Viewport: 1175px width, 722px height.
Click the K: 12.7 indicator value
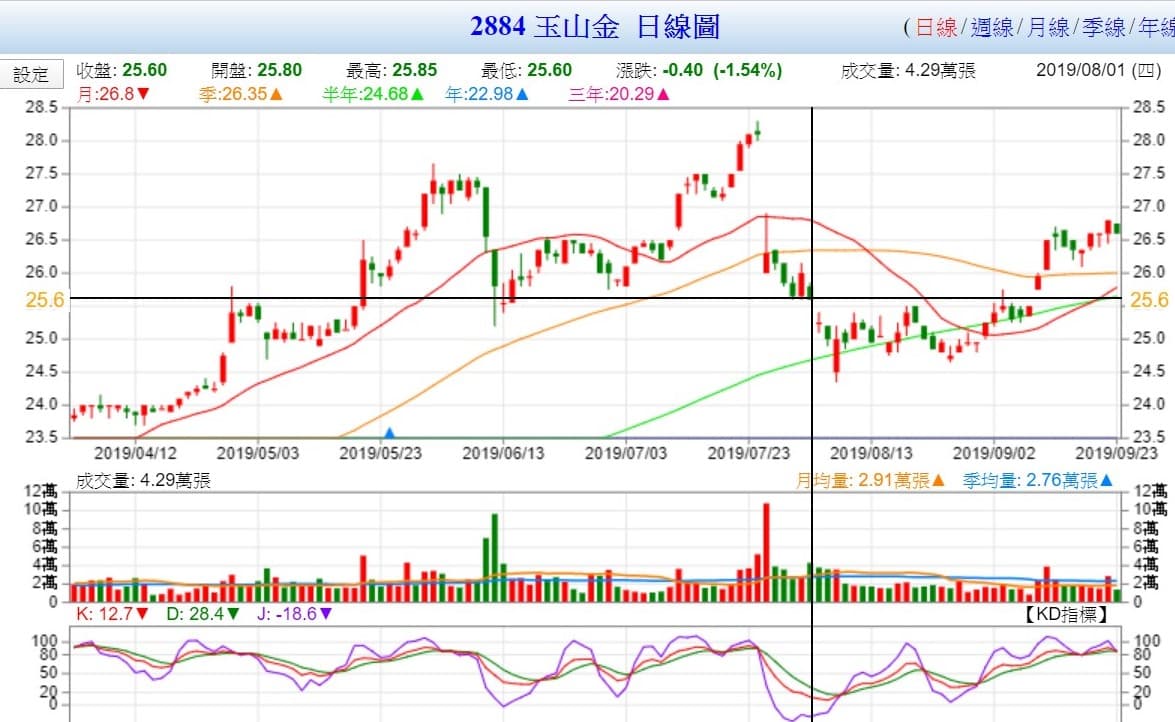pos(112,614)
